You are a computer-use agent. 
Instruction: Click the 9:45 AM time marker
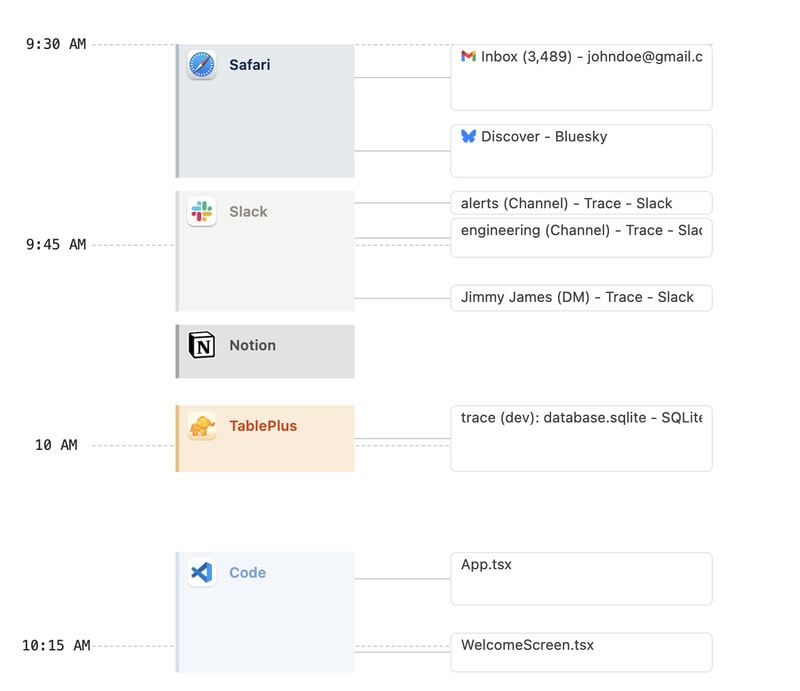point(56,245)
